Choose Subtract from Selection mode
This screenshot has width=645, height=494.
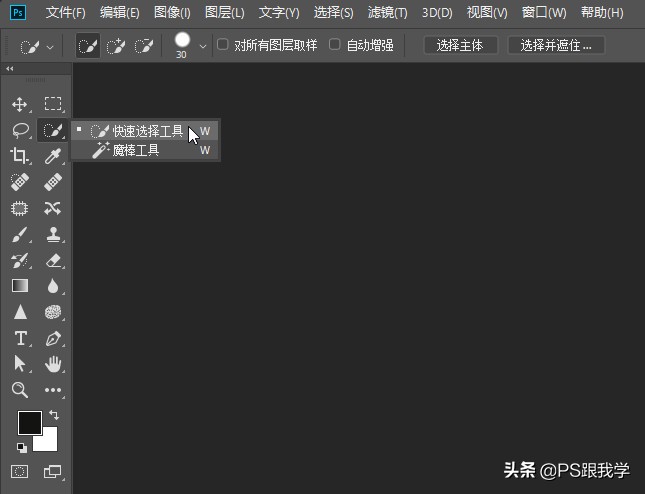[144, 46]
